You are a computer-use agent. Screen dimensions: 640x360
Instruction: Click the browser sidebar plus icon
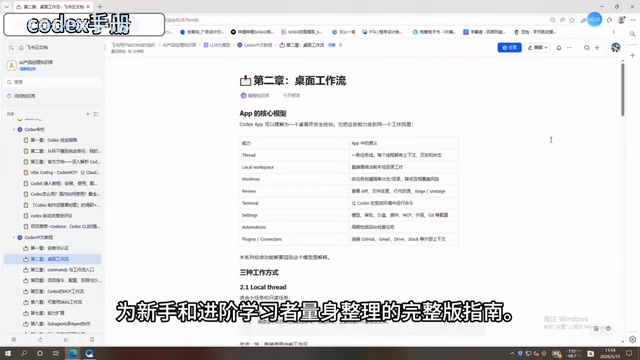pyautogui.click(x=632, y=55)
